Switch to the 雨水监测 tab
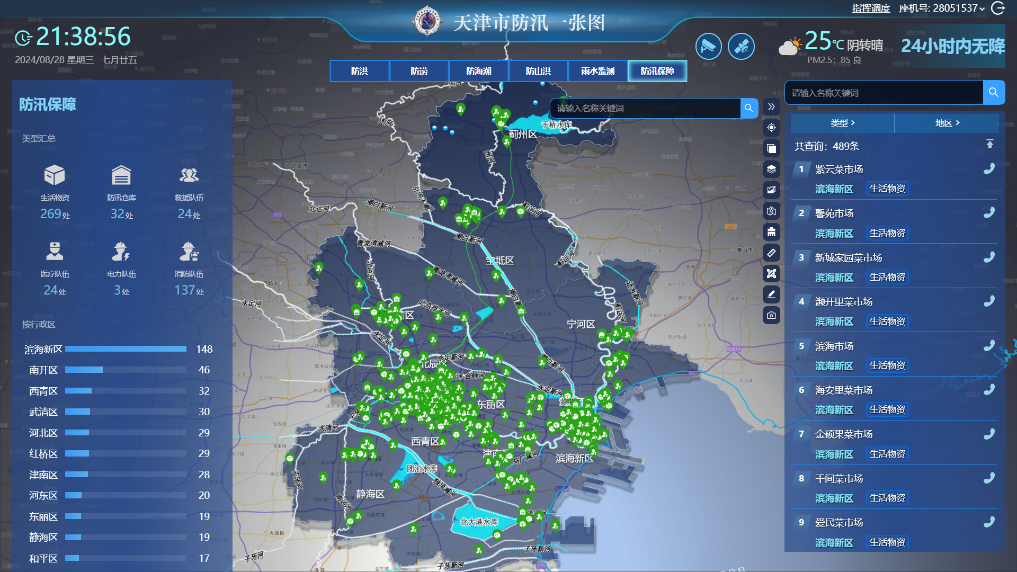The width and height of the screenshot is (1017, 572). 598,71
